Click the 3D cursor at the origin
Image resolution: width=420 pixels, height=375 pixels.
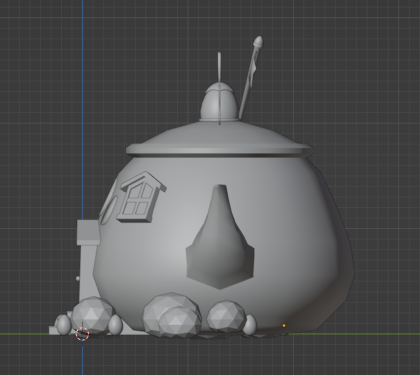(82, 333)
